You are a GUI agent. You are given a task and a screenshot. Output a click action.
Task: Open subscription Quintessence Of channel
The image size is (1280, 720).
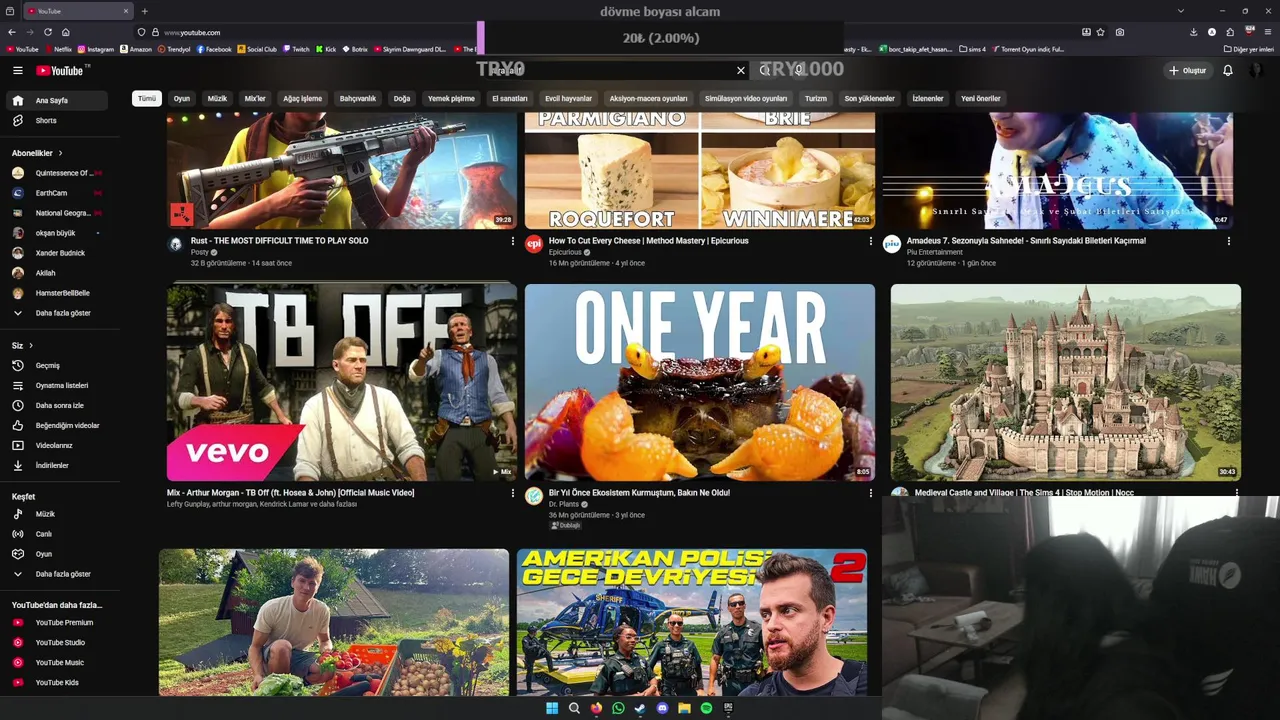[56, 173]
